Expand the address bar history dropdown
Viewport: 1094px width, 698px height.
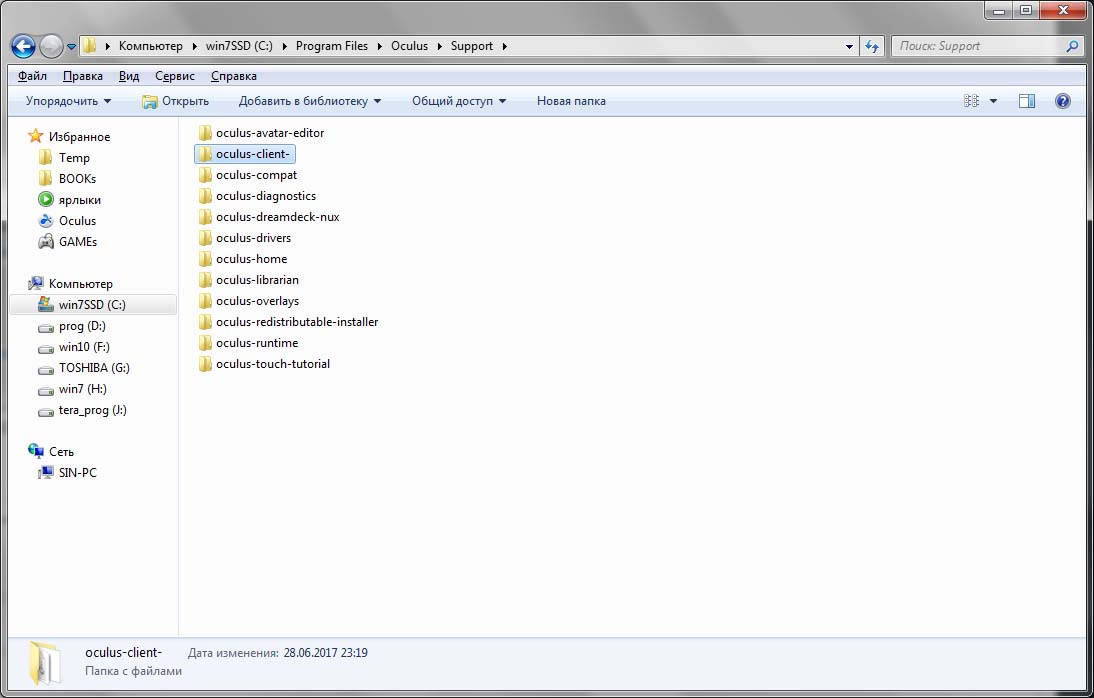coord(849,47)
